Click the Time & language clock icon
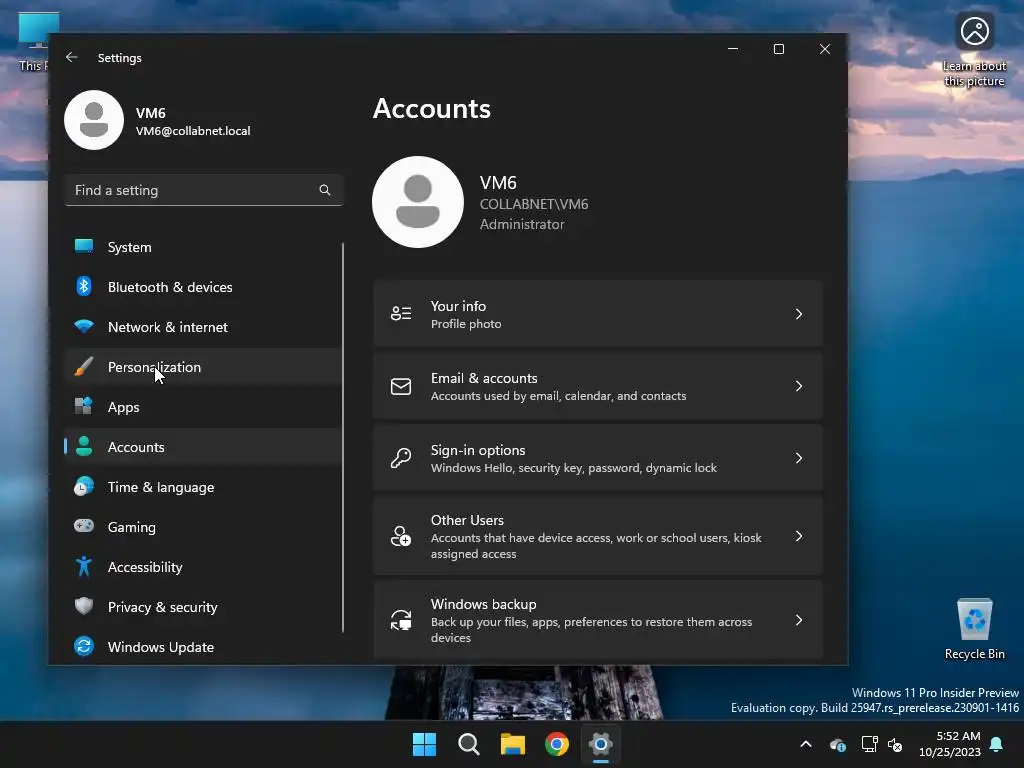This screenshot has width=1024, height=768. pyautogui.click(x=84, y=487)
